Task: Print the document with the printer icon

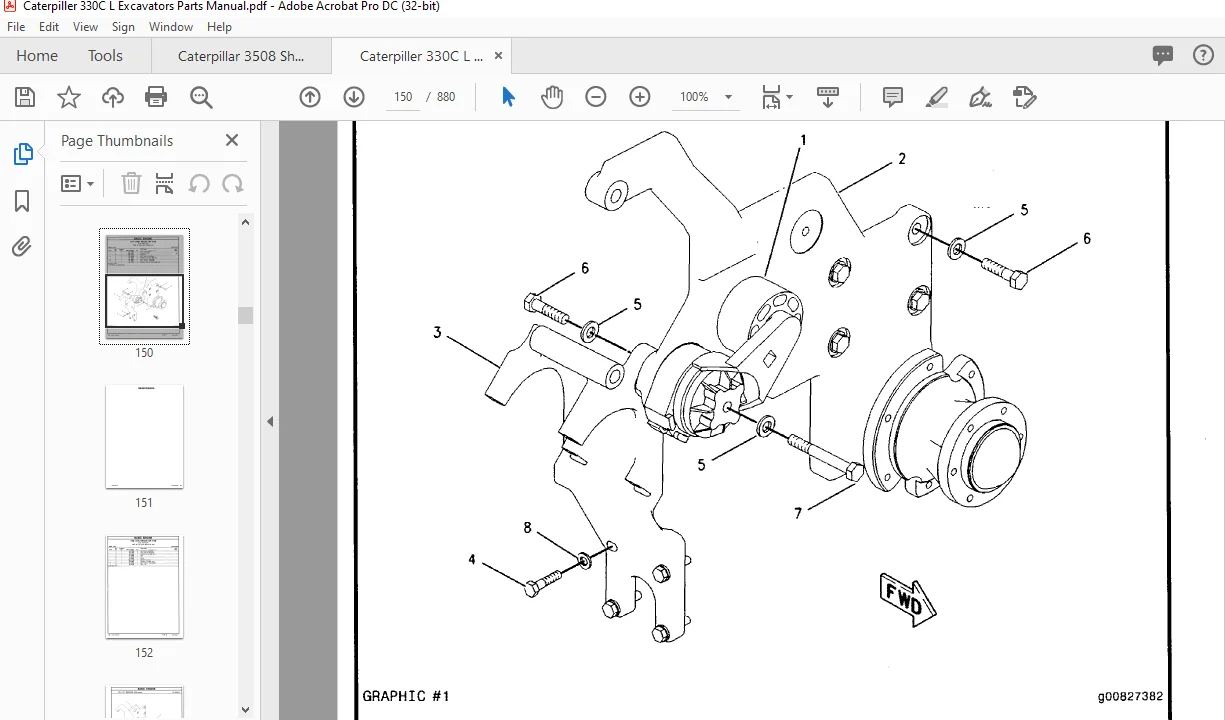Action: click(x=156, y=97)
